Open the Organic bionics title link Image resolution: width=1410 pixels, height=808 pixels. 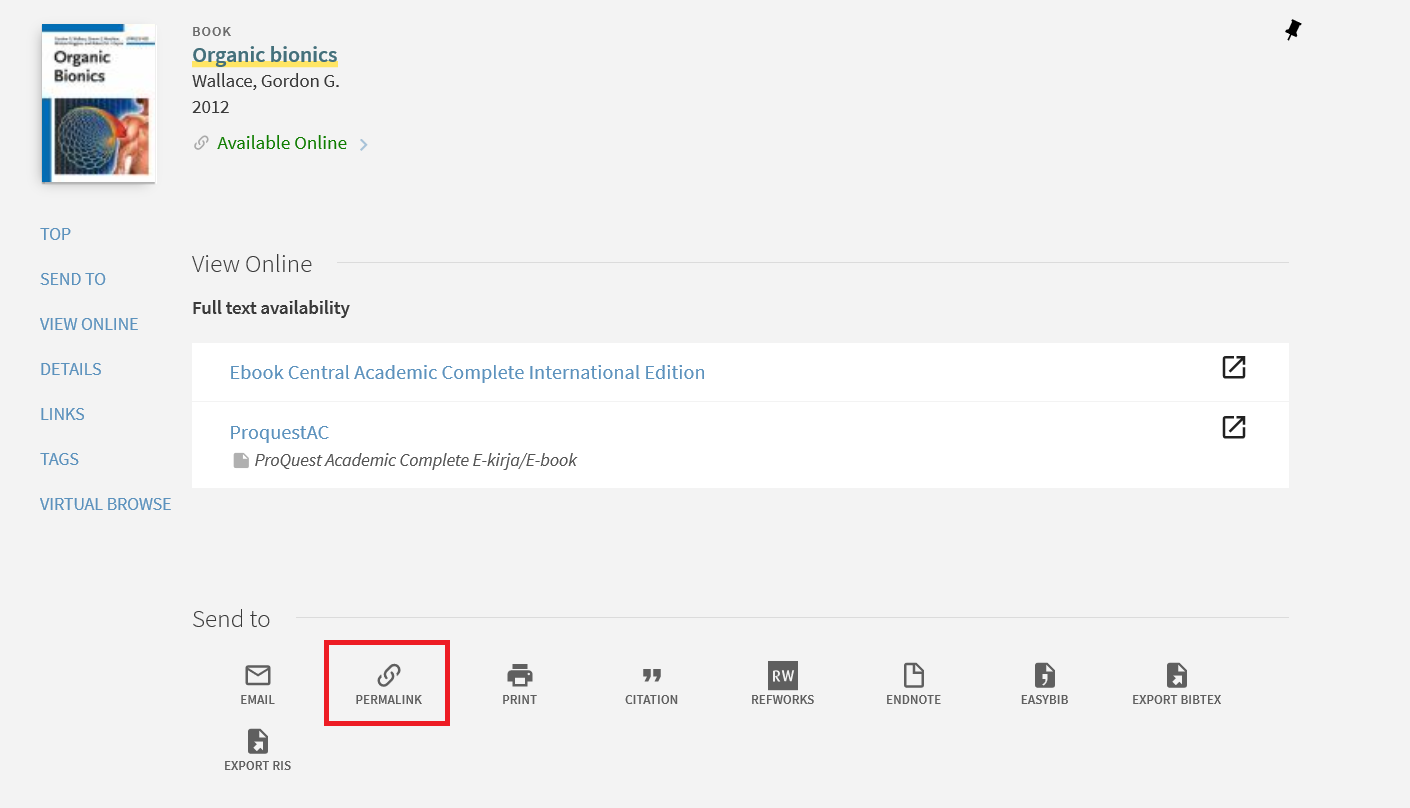tap(264, 55)
